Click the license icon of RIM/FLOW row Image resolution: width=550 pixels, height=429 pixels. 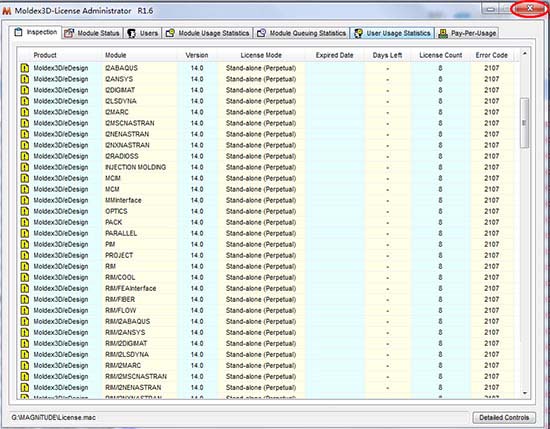pos(25,310)
